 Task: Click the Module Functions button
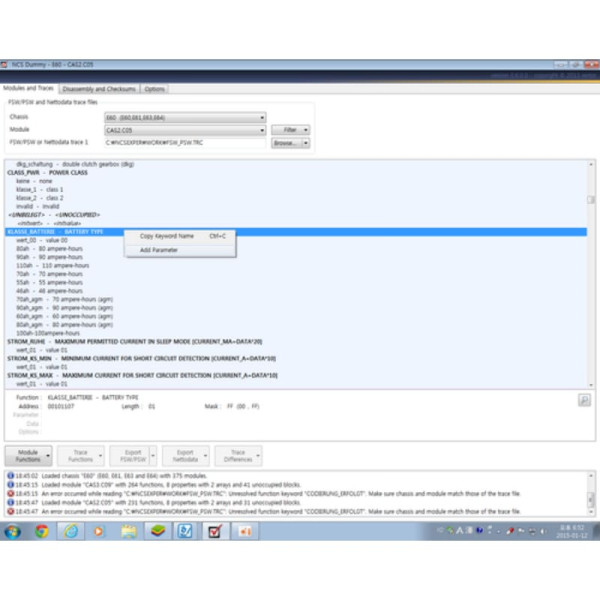(x=28, y=456)
